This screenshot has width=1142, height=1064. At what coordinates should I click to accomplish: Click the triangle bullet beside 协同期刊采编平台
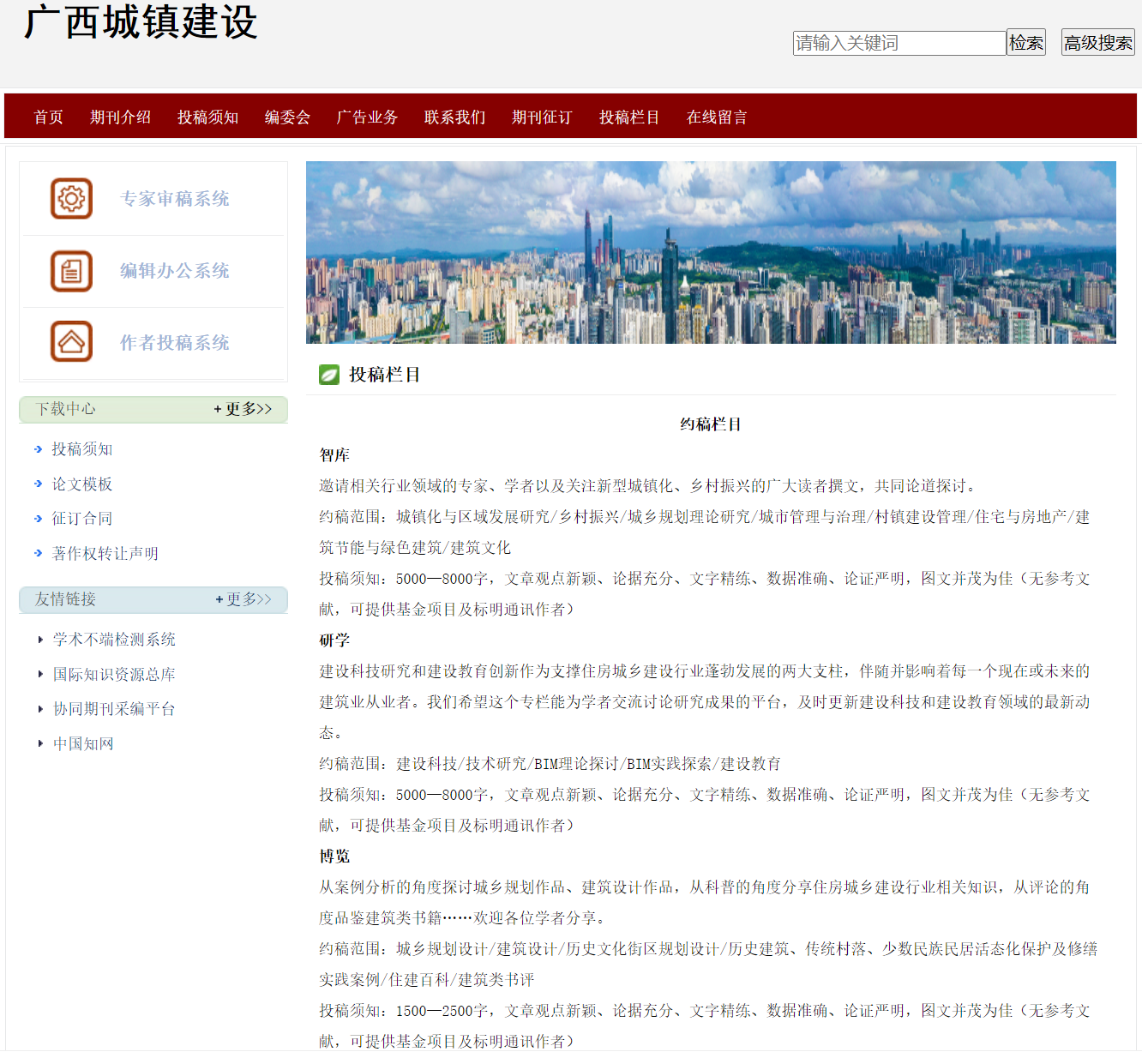40,709
